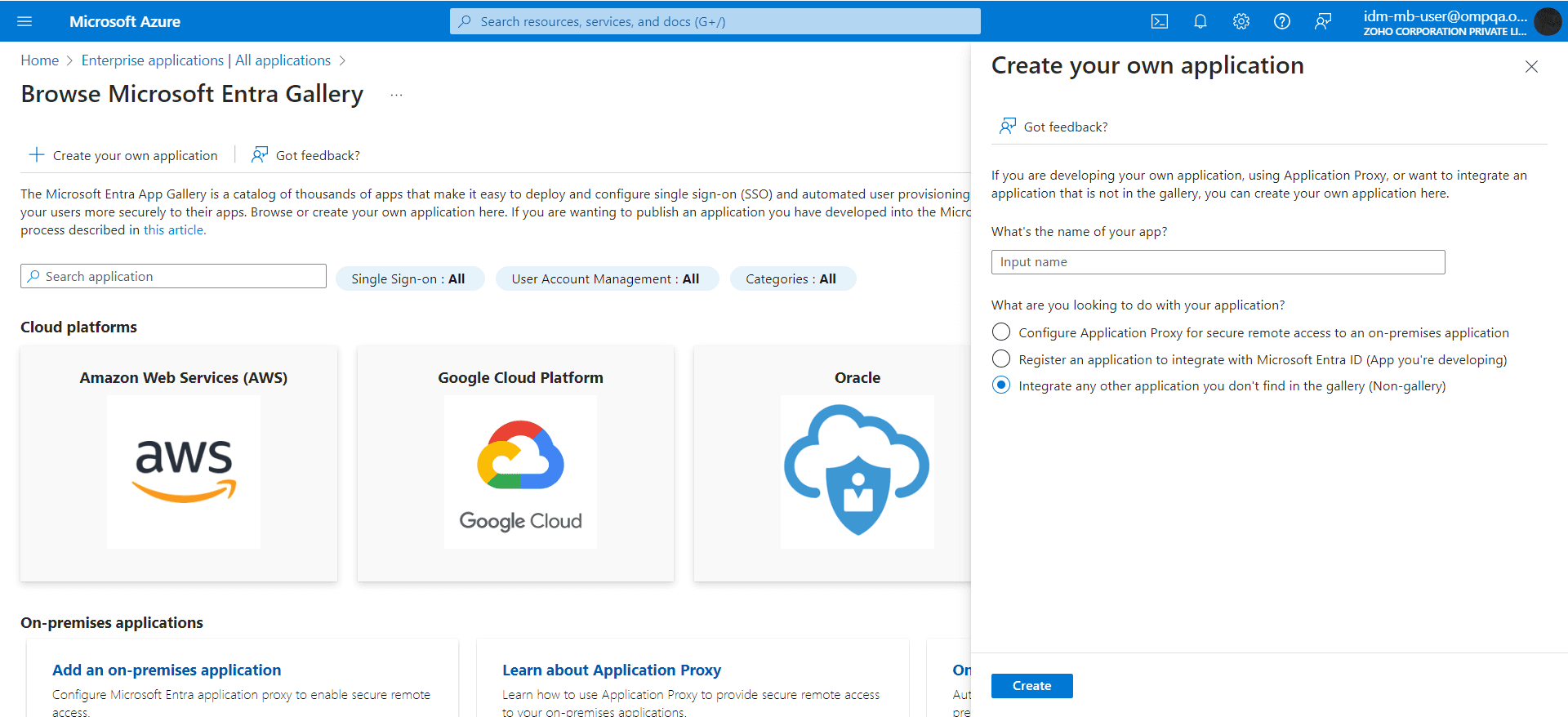Click the app name input field
The width and height of the screenshot is (1568, 717).
pos(1217,262)
